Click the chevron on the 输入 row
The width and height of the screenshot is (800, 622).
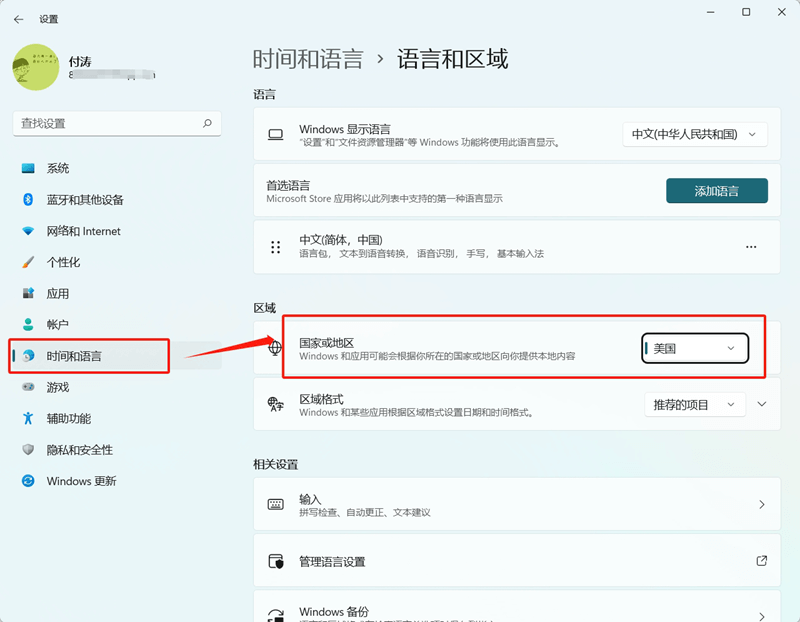click(761, 505)
